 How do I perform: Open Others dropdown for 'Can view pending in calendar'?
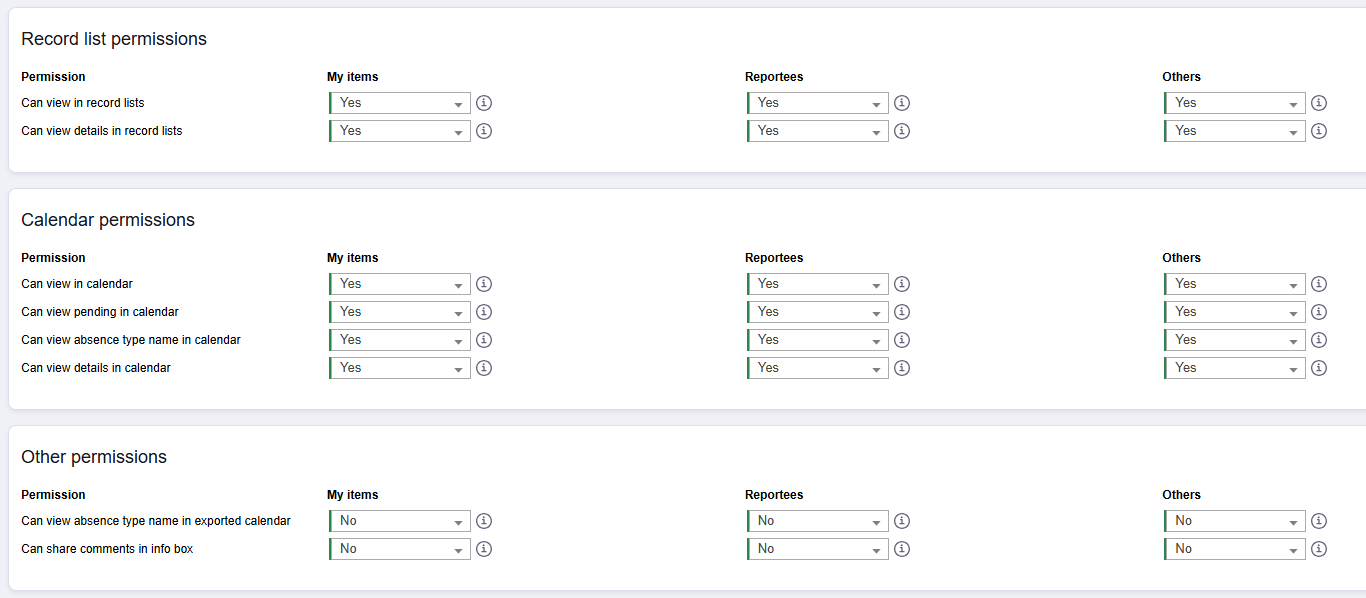(x=1235, y=312)
